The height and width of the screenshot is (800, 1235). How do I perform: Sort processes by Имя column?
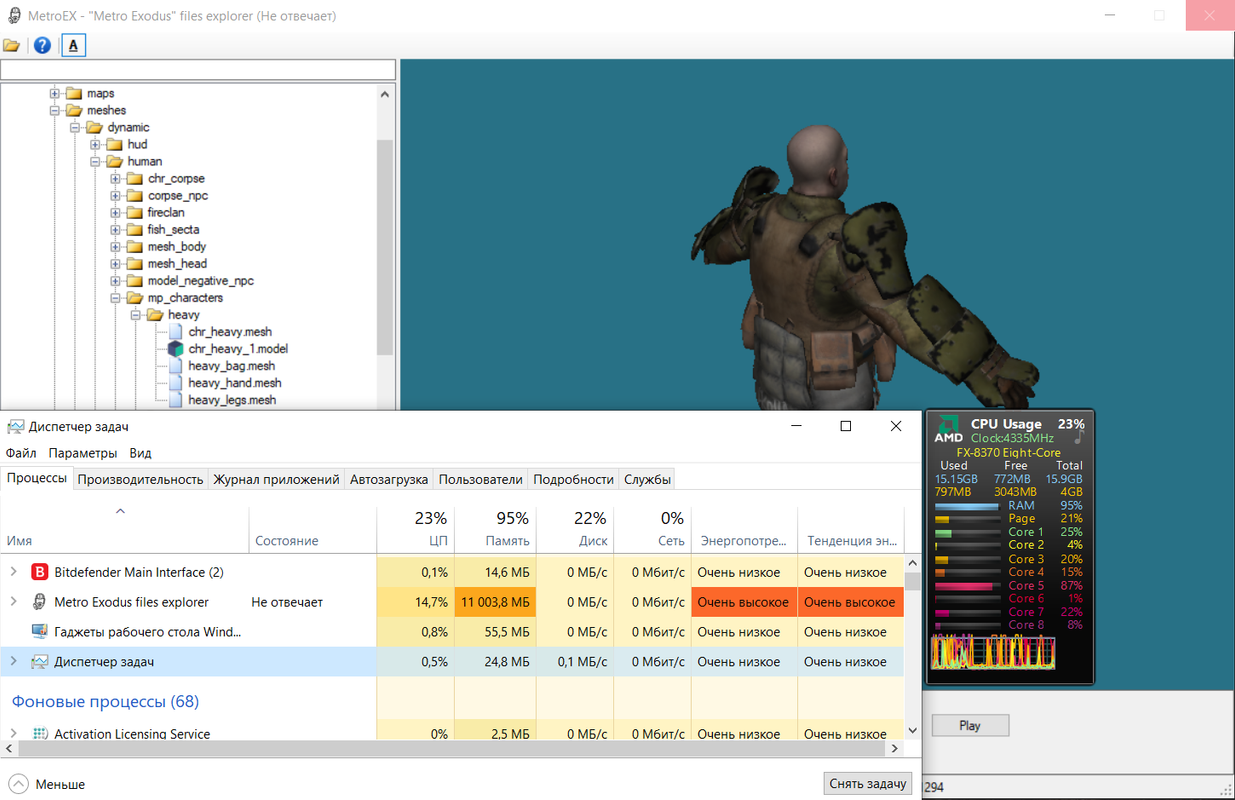point(124,530)
